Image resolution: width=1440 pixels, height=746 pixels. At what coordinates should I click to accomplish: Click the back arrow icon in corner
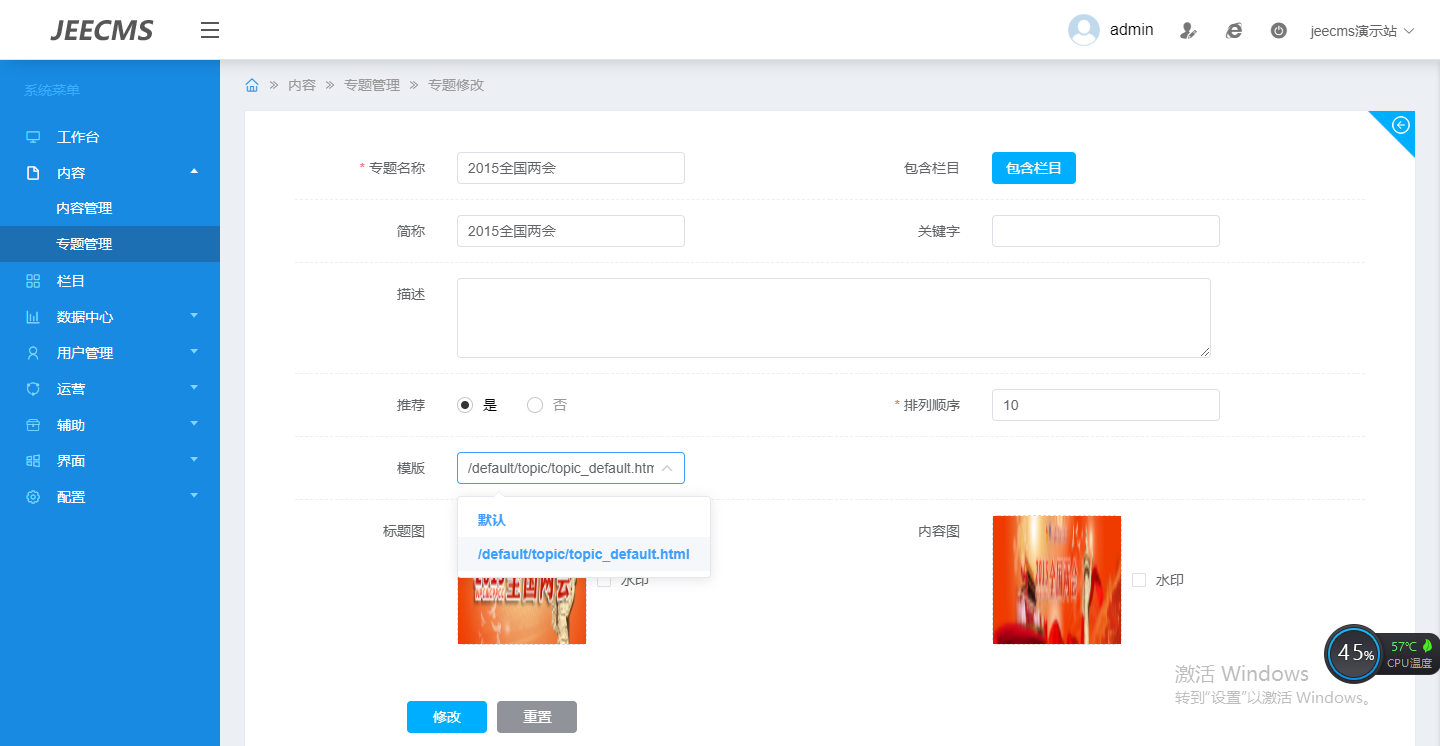point(1401,125)
